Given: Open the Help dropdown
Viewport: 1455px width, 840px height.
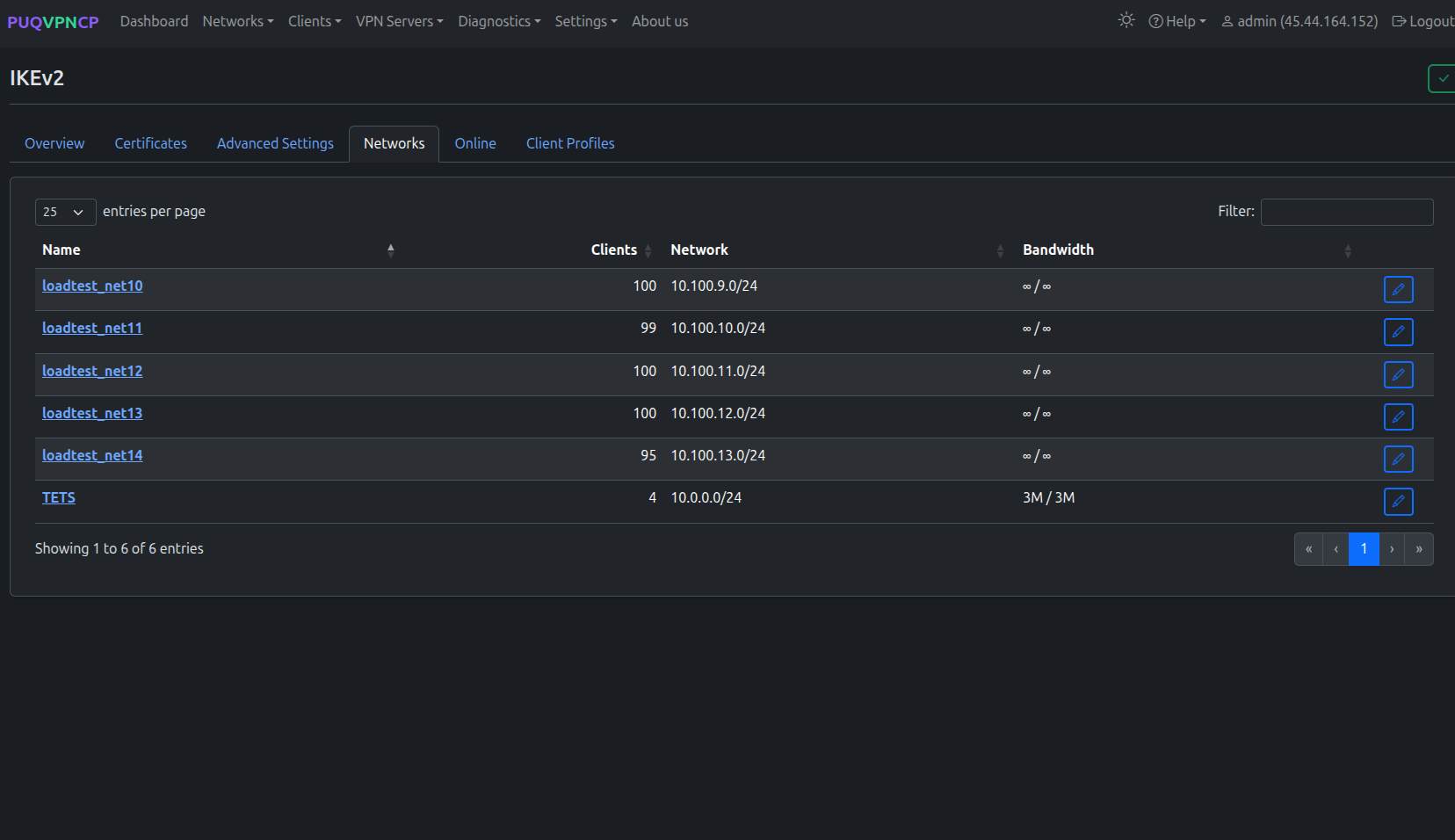Looking at the screenshot, I should 1177,21.
